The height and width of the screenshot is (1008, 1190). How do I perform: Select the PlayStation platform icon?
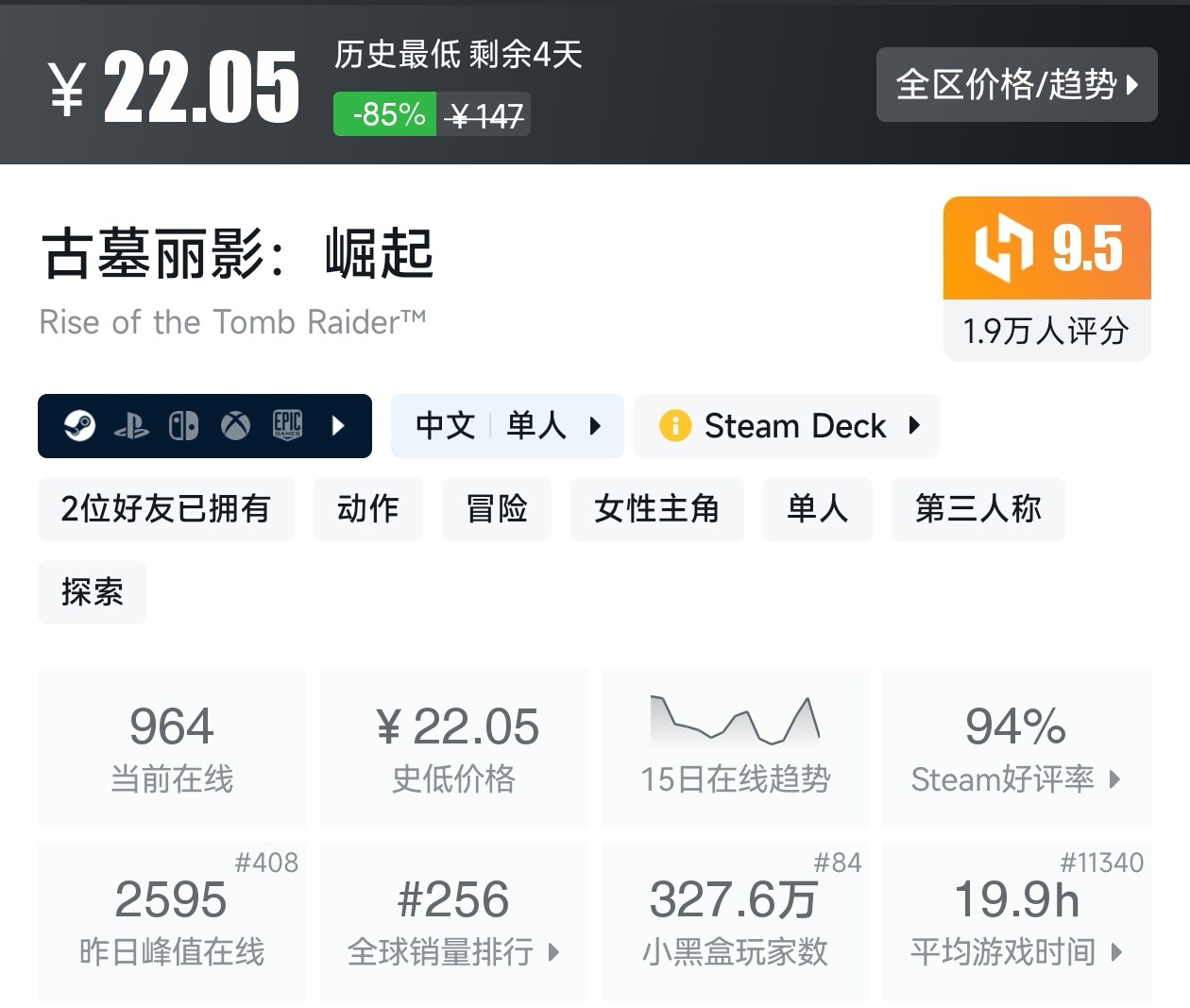click(132, 426)
